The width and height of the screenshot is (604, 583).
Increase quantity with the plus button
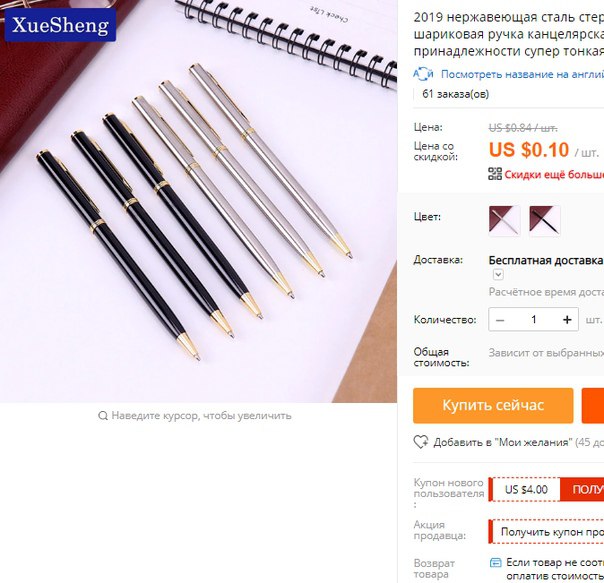click(x=567, y=319)
